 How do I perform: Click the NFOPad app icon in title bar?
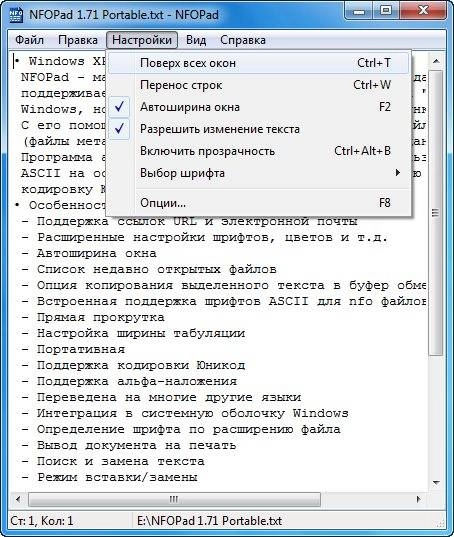[16, 15]
